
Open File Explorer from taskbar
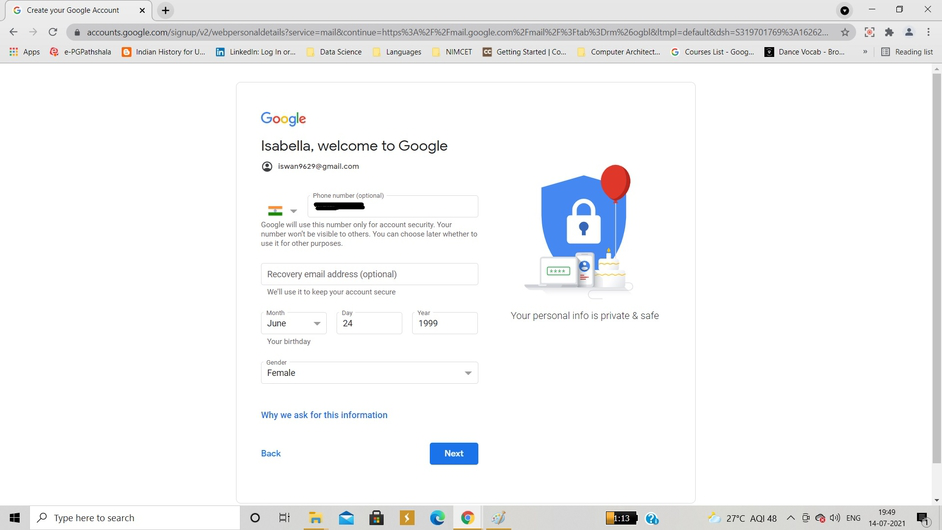(315, 517)
